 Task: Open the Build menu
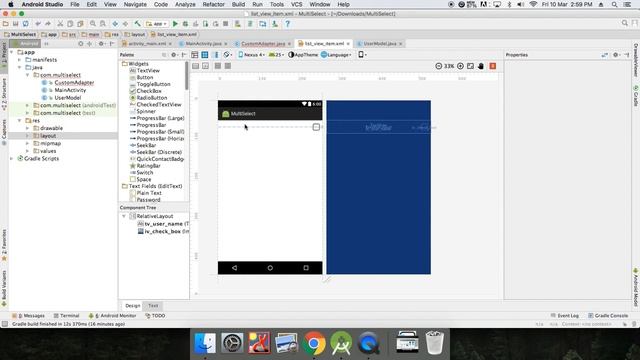click(238, 4)
